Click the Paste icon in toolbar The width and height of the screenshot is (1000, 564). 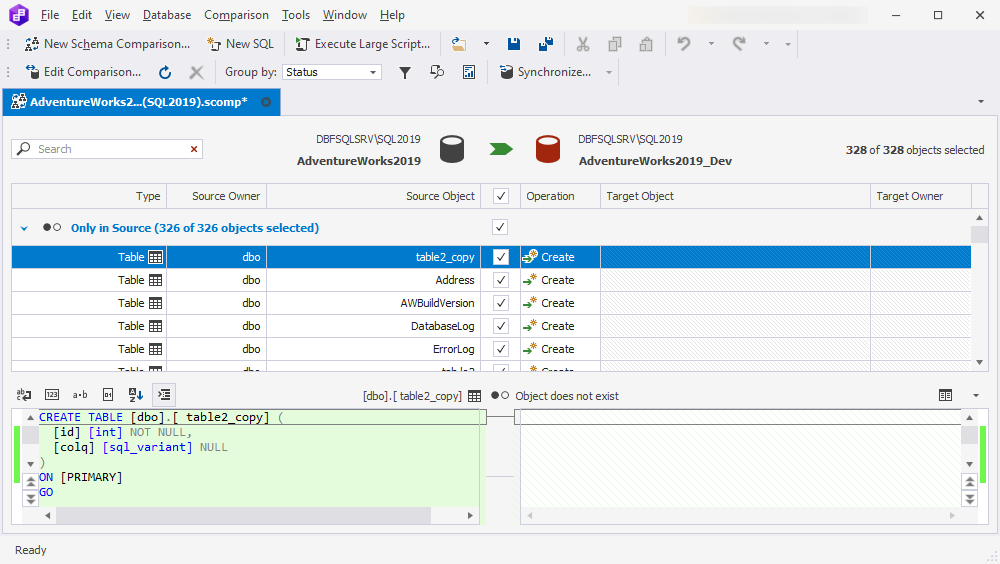tap(646, 44)
